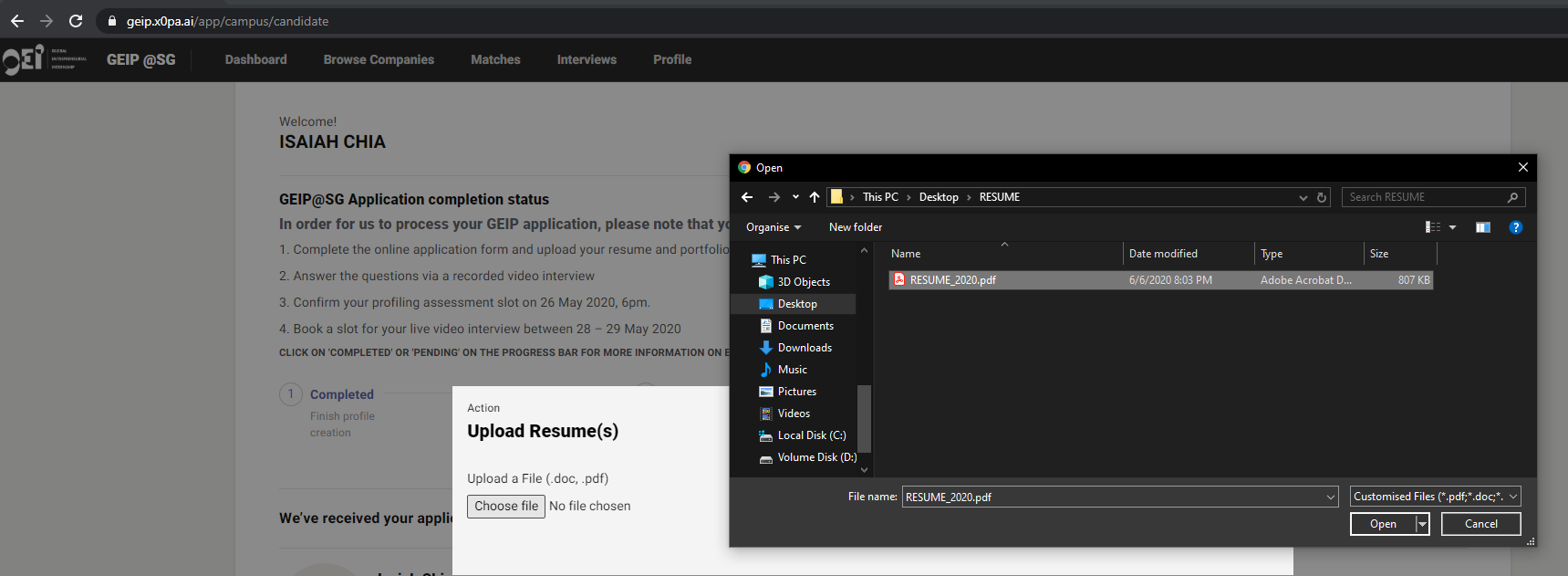The image size is (1568, 576).
Task: Click the Open button
Action: click(1383, 524)
